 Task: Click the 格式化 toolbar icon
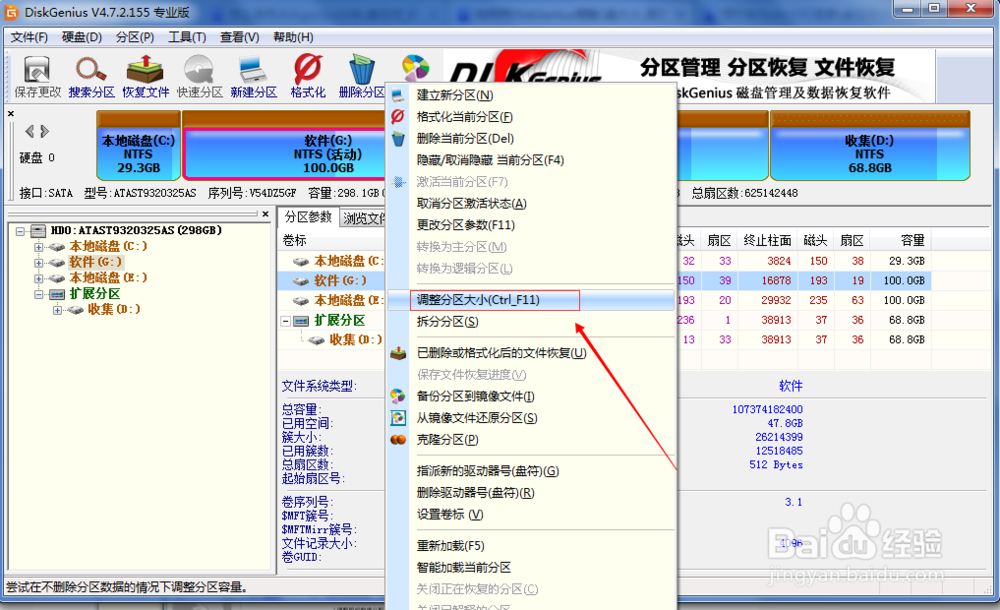coord(308,77)
